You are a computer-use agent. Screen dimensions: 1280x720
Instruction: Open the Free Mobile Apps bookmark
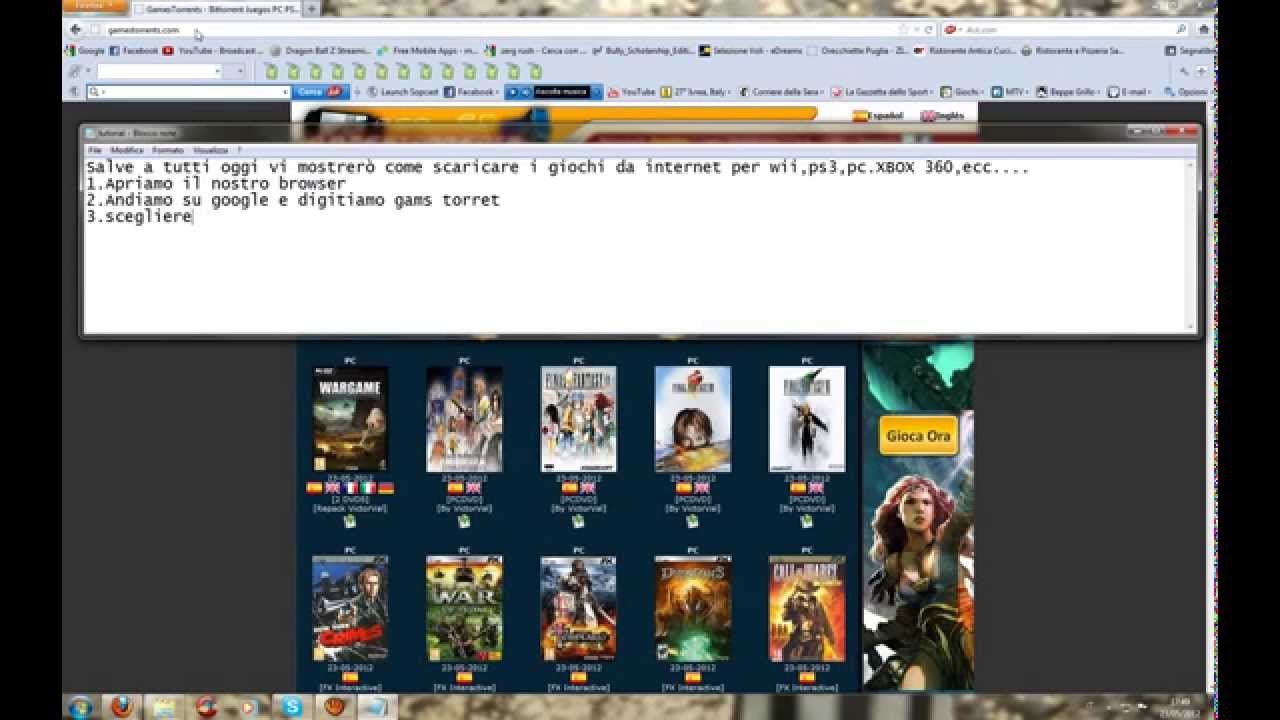tap(428, 50)
